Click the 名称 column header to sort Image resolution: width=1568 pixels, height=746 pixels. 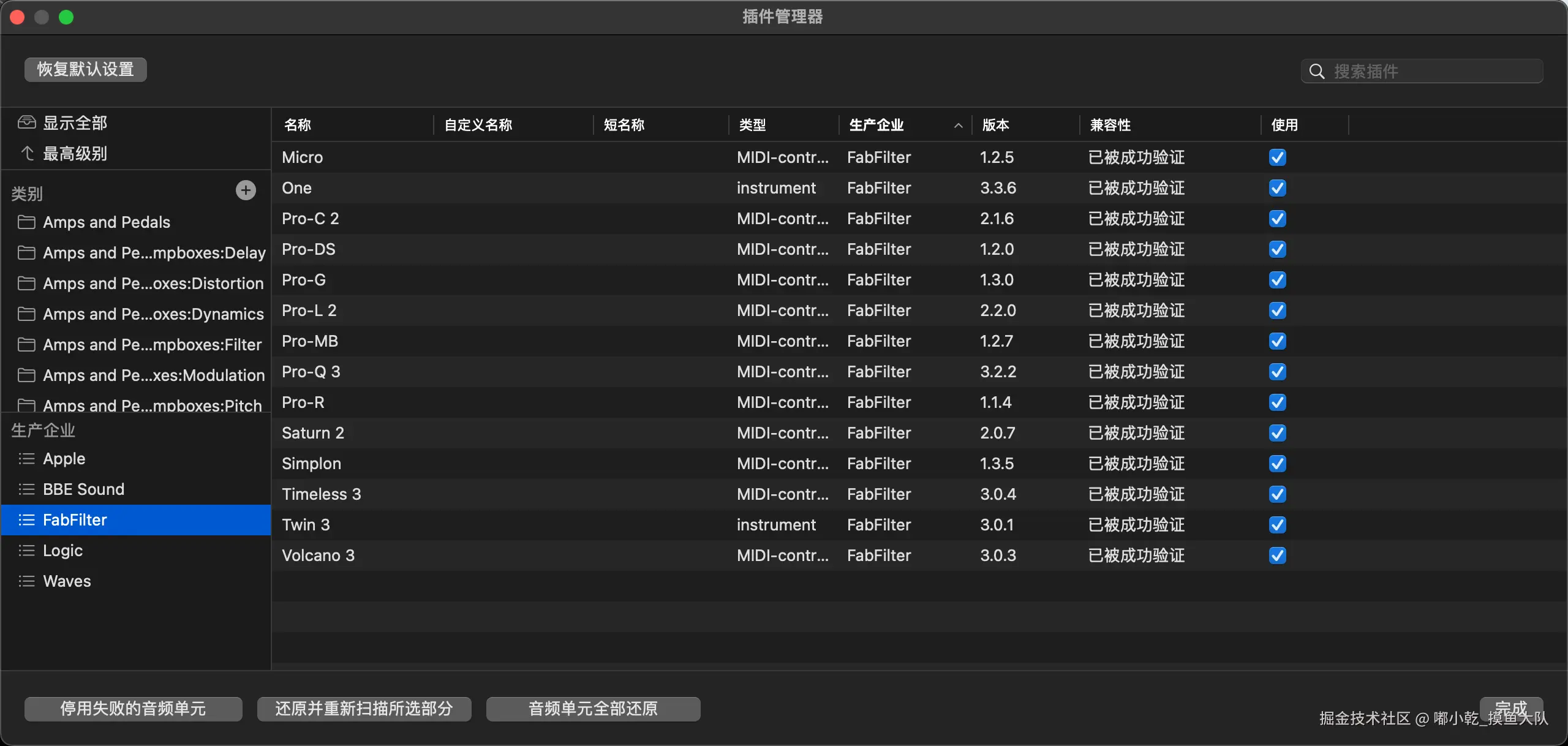point(297,124)
